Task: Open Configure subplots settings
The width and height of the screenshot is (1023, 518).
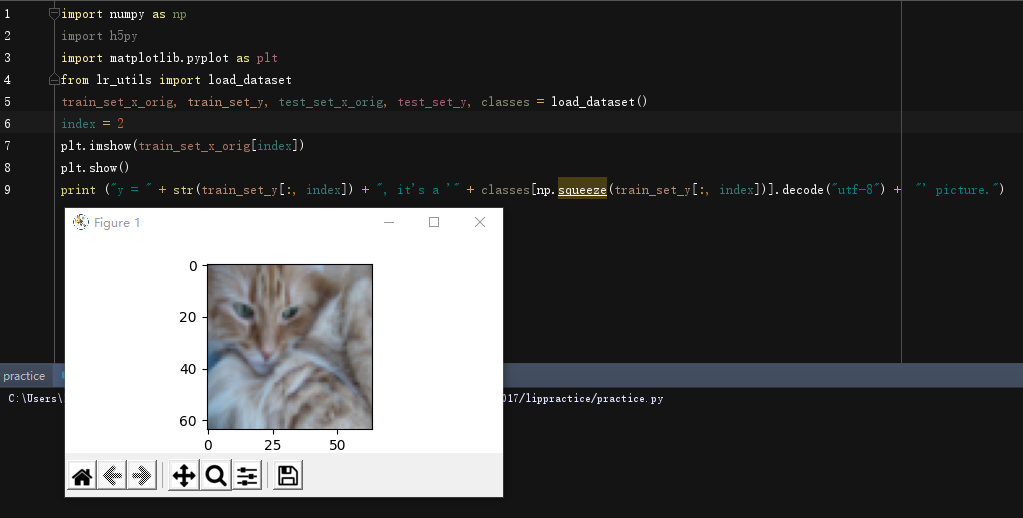Action: (247, 476)
